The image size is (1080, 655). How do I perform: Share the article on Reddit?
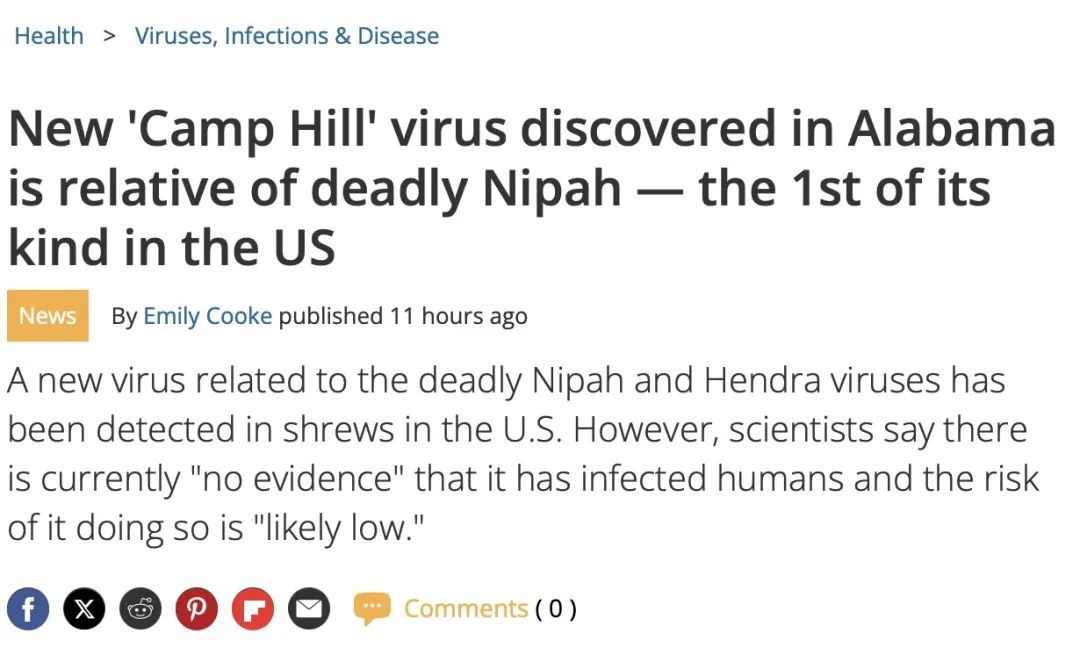pos(141,609)
